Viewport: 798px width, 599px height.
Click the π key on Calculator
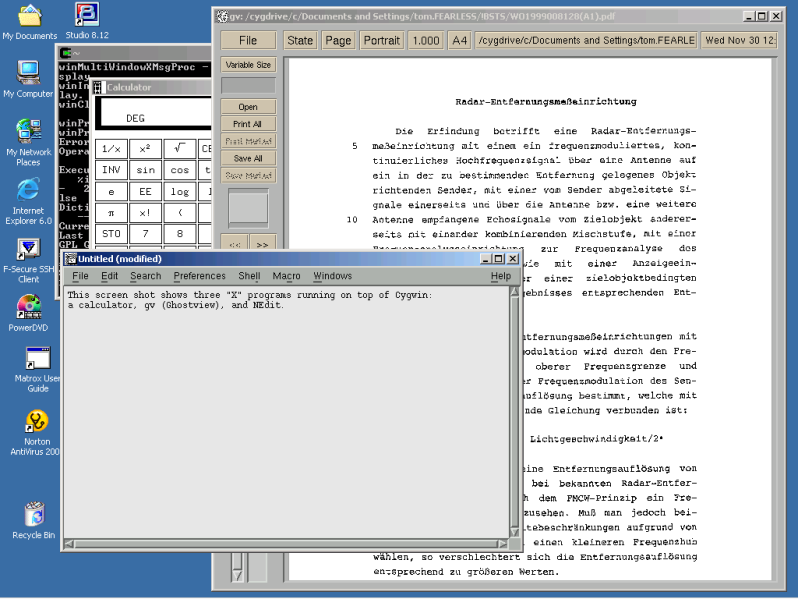pos(111,213)
